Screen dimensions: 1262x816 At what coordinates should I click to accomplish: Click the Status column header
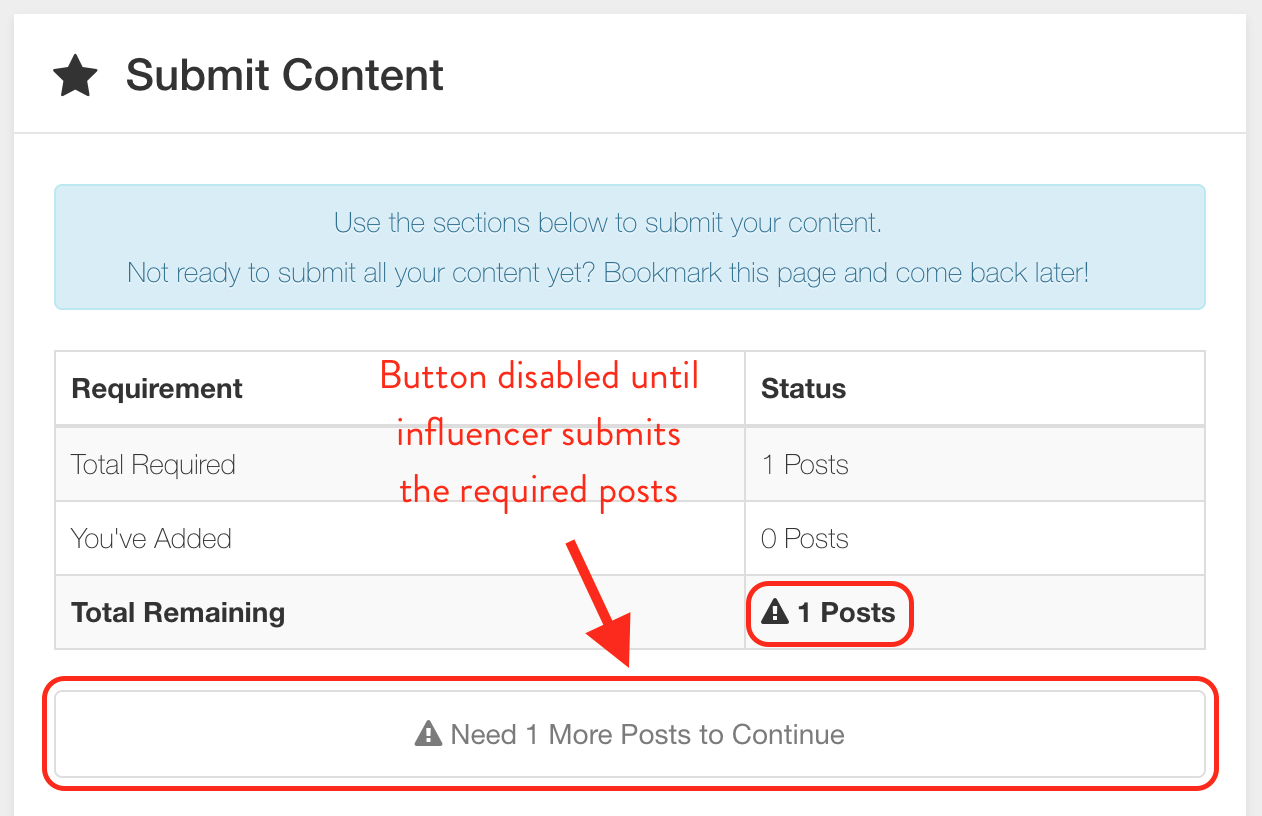[804, 388]
